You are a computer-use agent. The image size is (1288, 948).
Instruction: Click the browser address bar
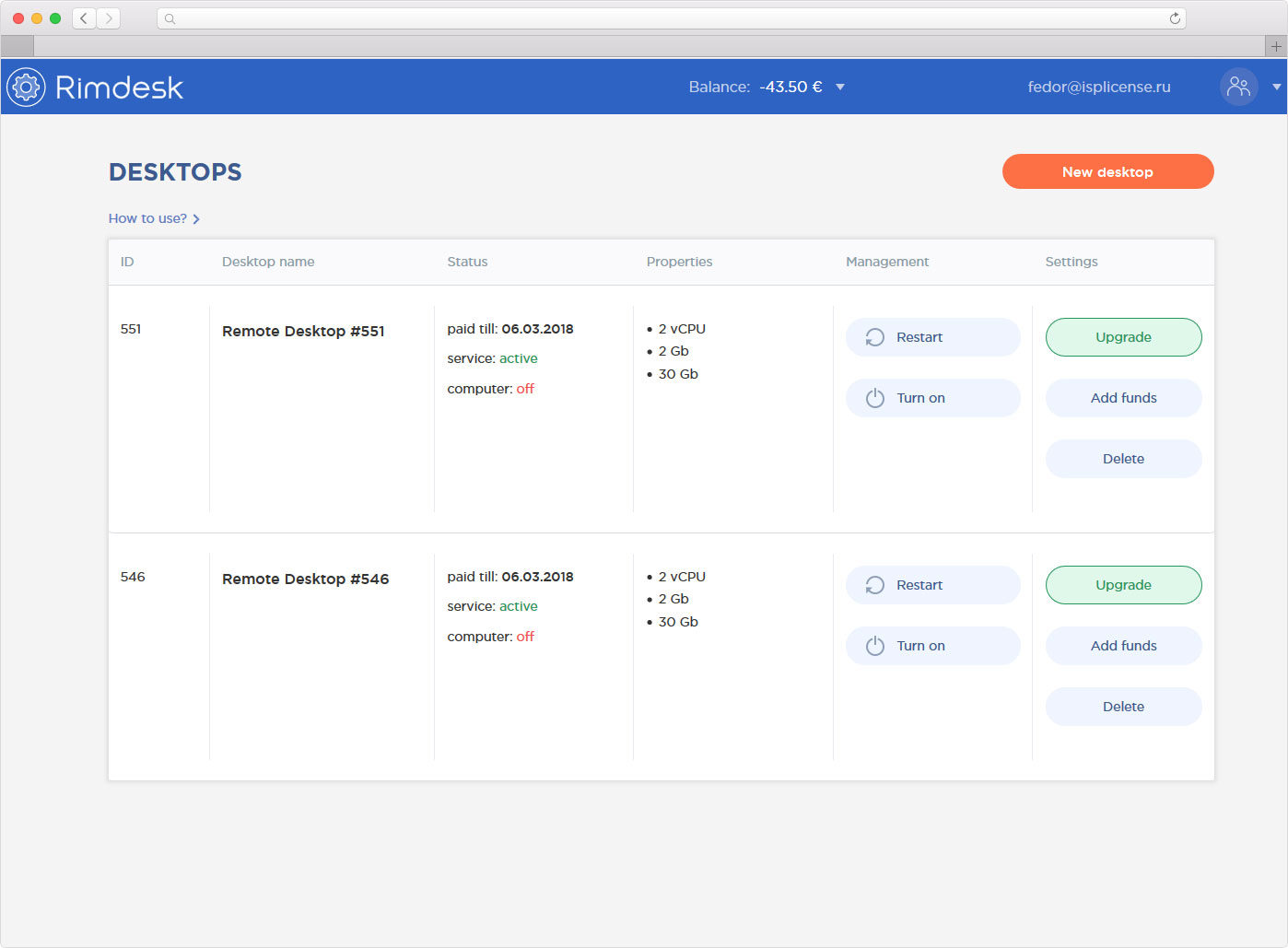671,18
